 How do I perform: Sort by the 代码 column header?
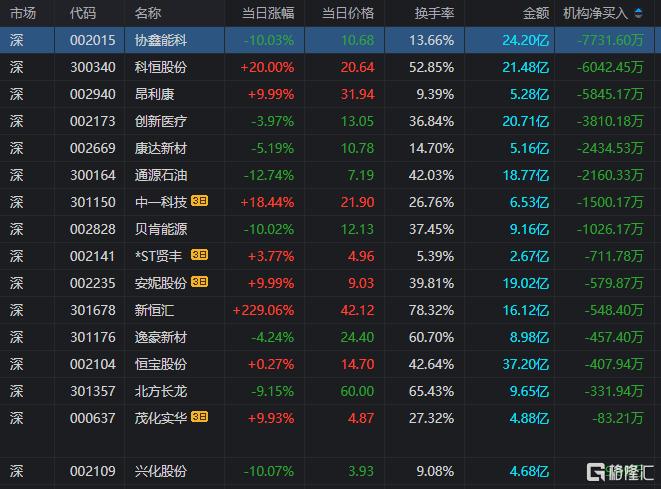point(83,13)
